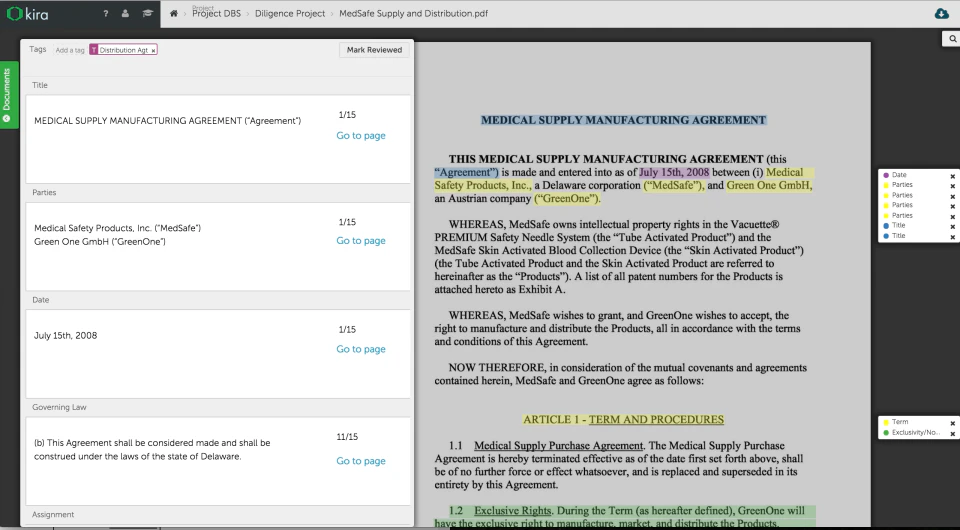Screen dimensions: 960x530
Task: Click the Mark Reviewed button
Action: (x=374, y=50)
